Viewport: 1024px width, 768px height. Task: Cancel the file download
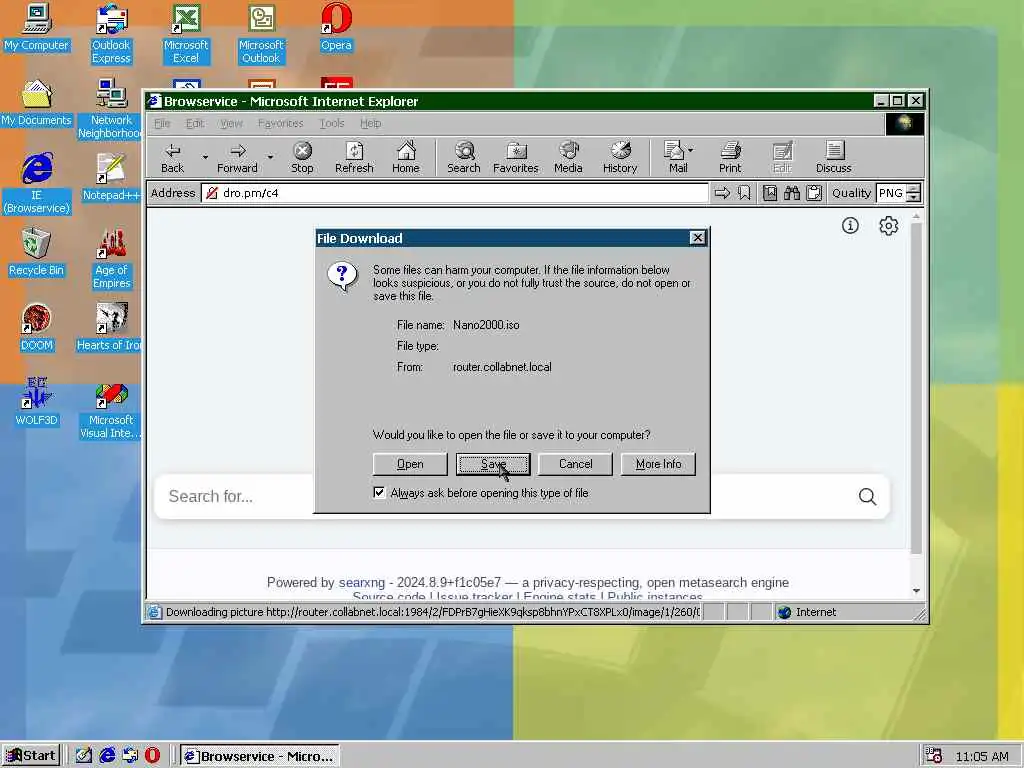pyautogui.click(x=575, y=464)
